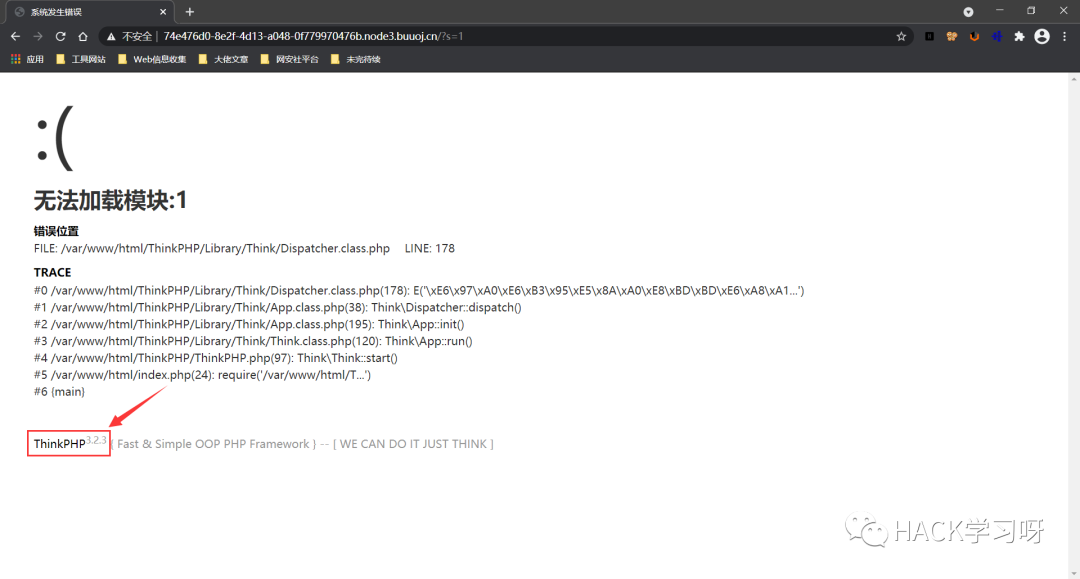The height and width of the screenshot is (579, 1080).
Task: Click the 3.2.3 version superscript
Action: pyautogui.click(x=96, y=440)
